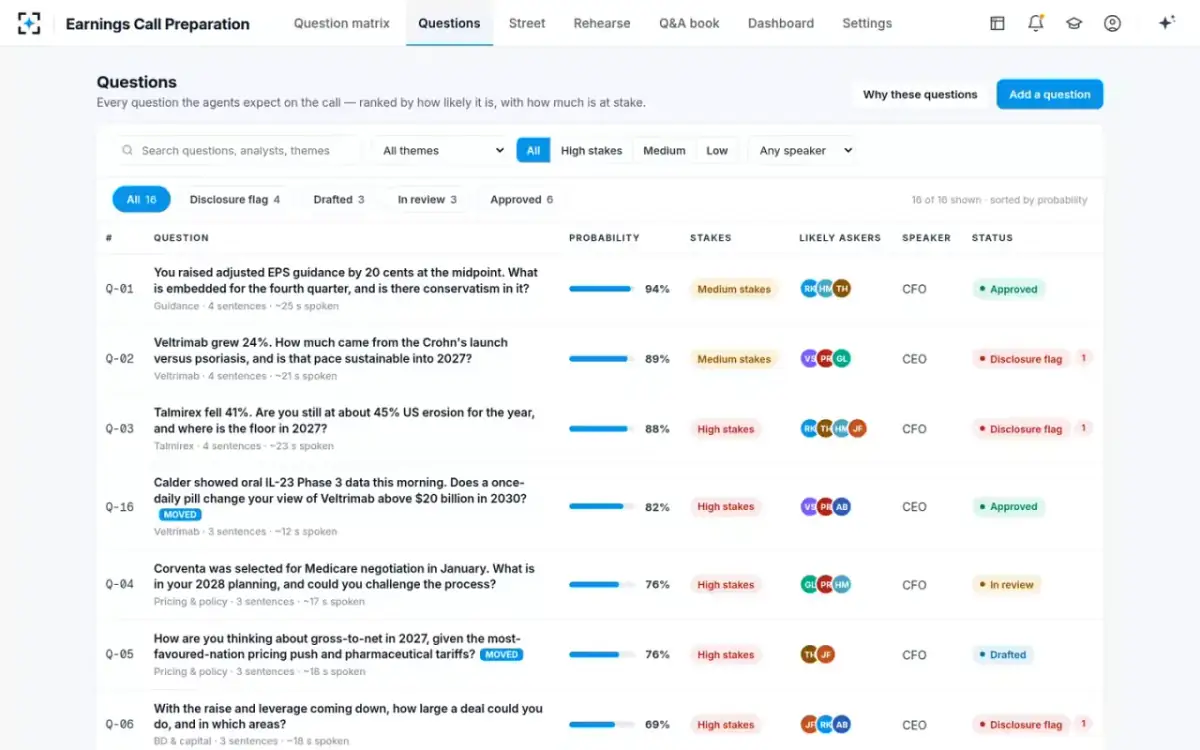
Task: Click the High stakes pill on Q-06
Action: (726, 725)
